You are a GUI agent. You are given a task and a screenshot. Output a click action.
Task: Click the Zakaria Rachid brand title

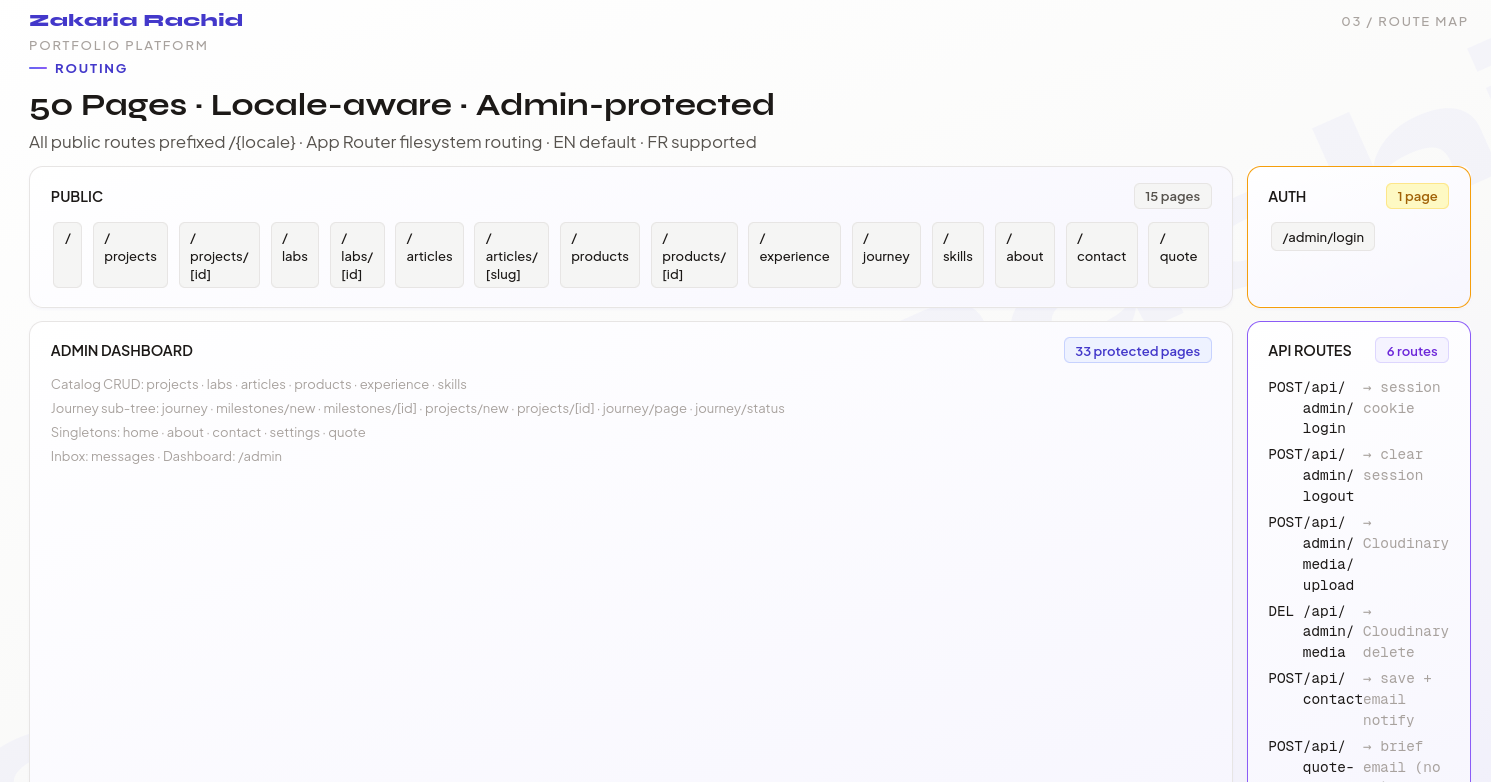(136, 20)
